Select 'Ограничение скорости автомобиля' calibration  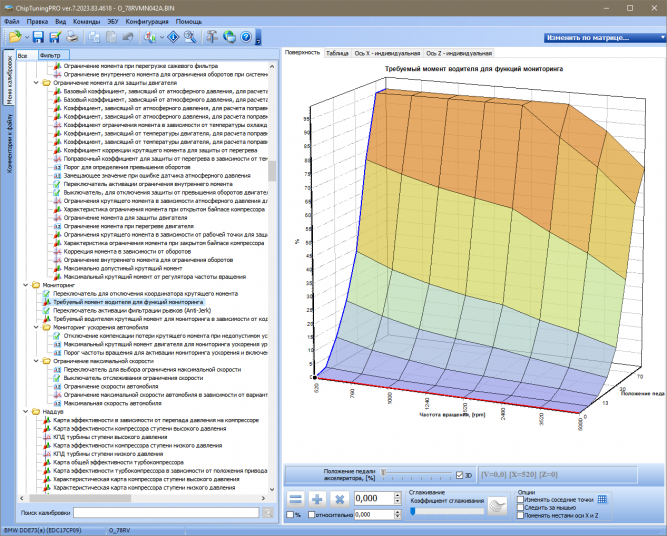coord(111,386)
